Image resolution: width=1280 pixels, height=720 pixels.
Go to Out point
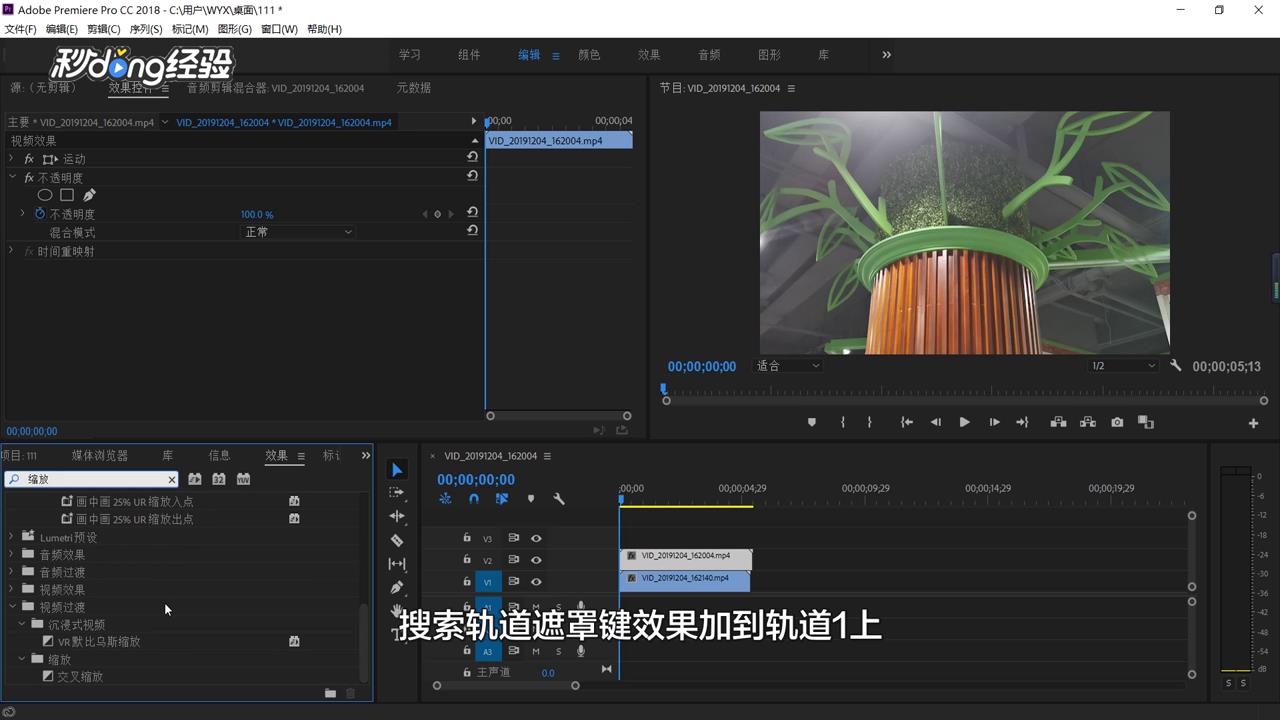tap(1022, 422)
